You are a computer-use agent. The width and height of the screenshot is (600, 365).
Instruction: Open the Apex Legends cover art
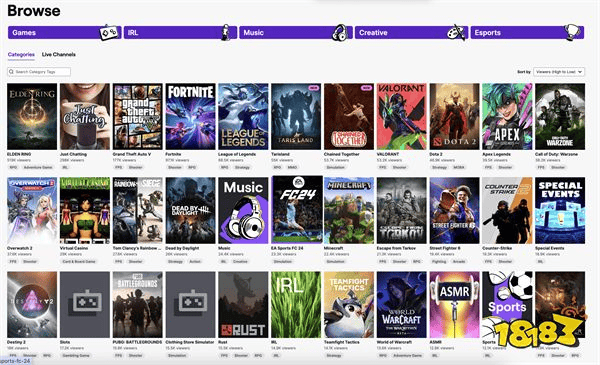(507, 116)
